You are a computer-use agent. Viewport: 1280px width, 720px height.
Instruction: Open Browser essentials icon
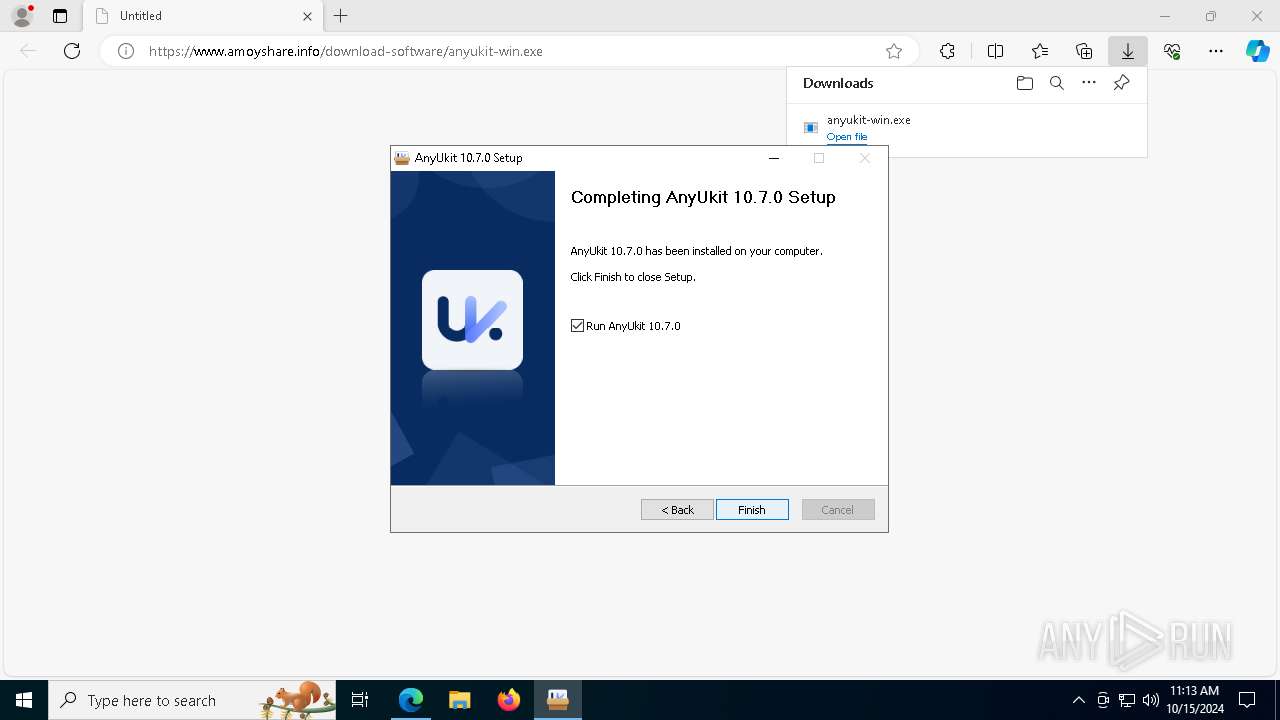point(1172,51)
